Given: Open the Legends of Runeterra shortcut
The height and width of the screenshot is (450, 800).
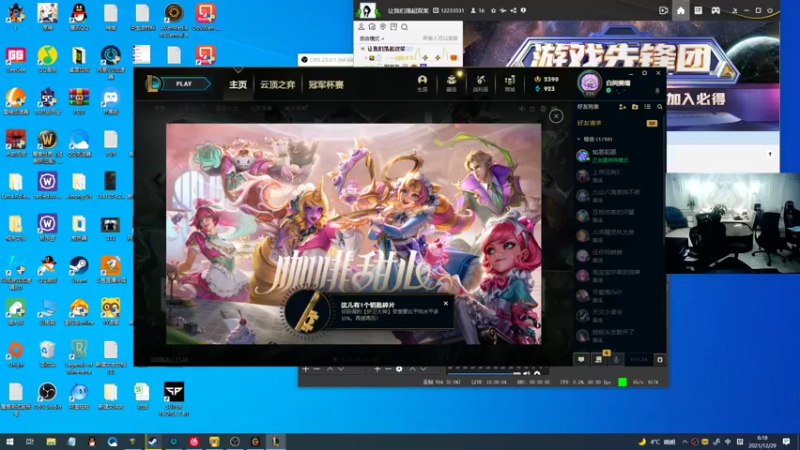Looking at the screenshot, I should [79, 357].
